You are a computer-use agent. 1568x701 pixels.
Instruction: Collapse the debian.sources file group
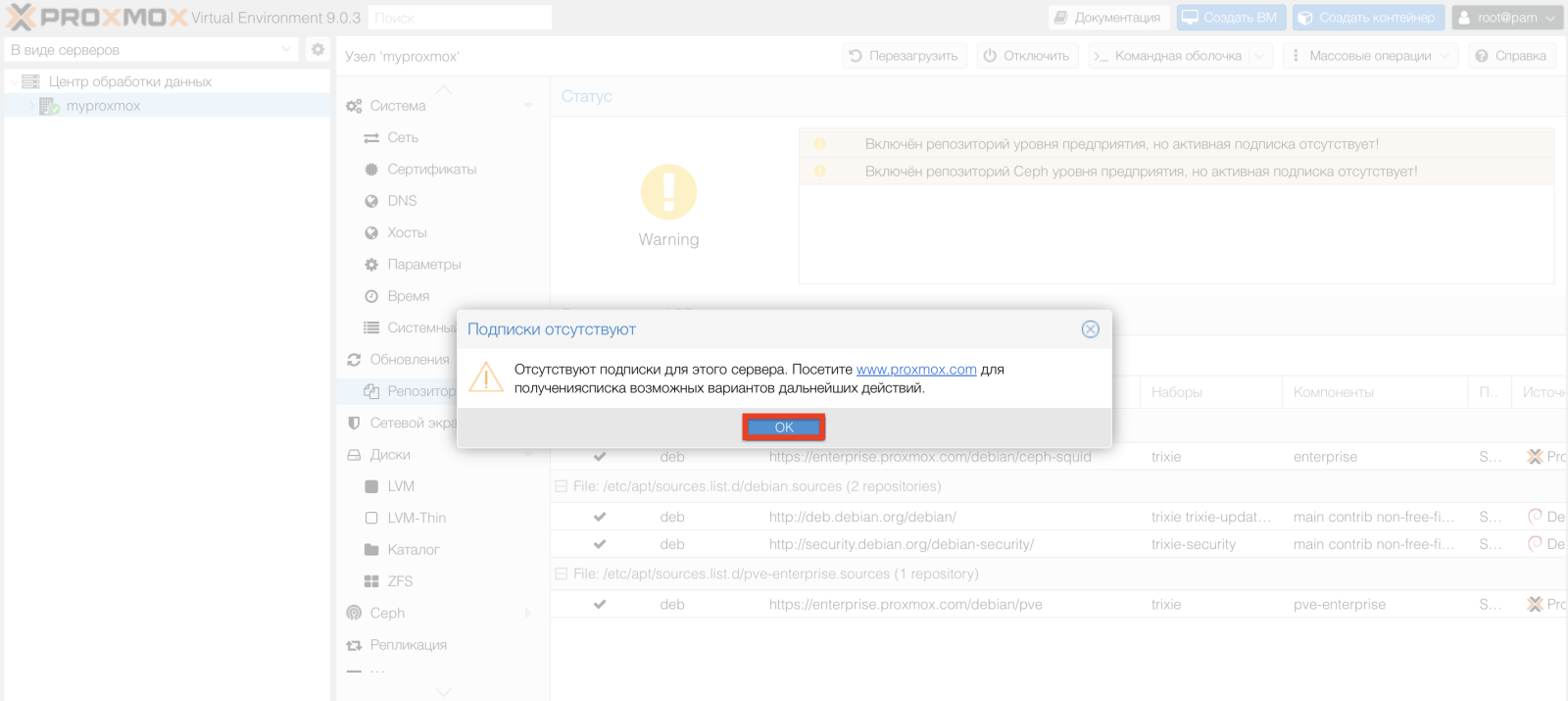point(562,486)
